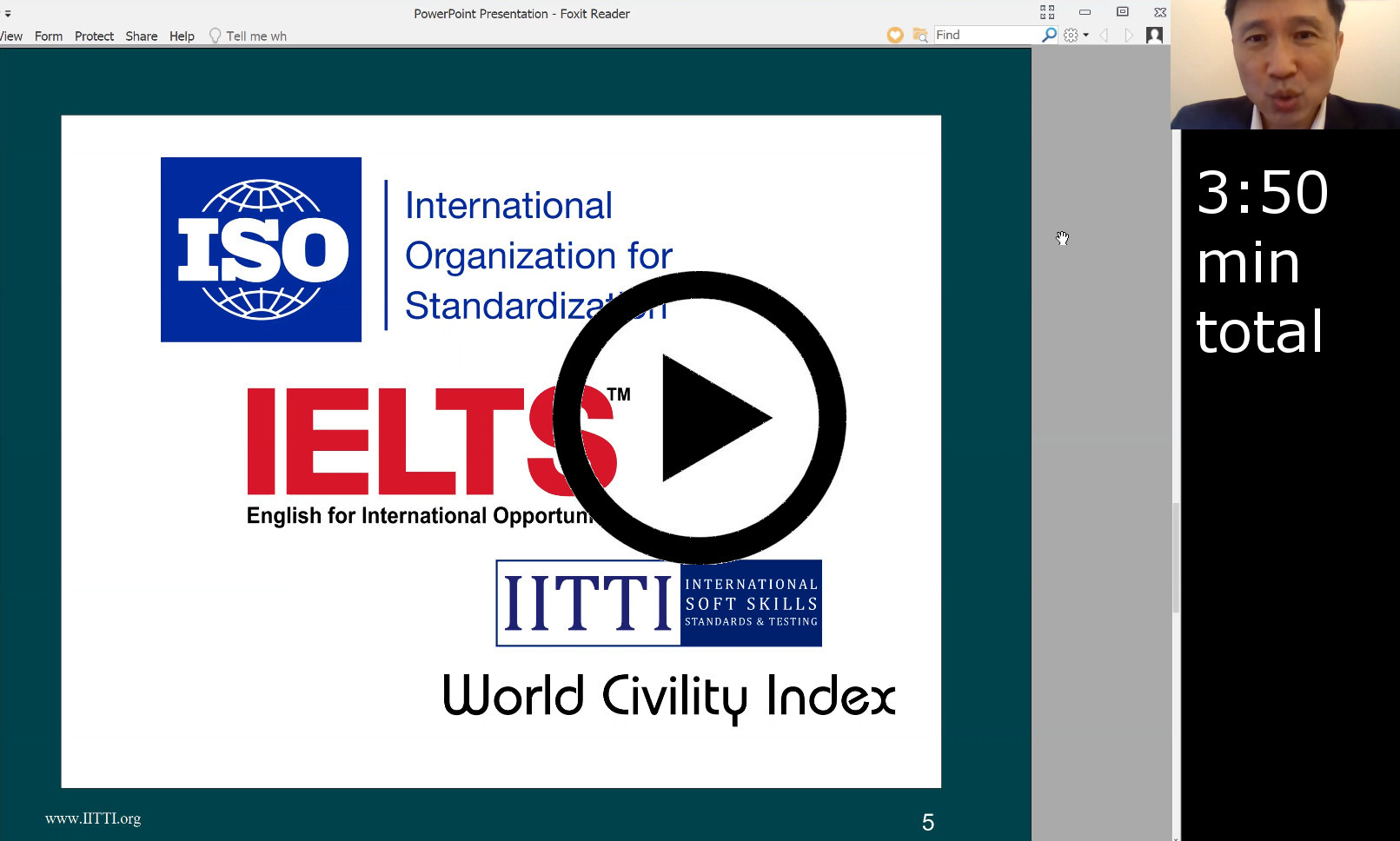Click the ISO logo on the slide
Image resolution: width=1400 pixels, height=841 pixels.
(261, 249)
